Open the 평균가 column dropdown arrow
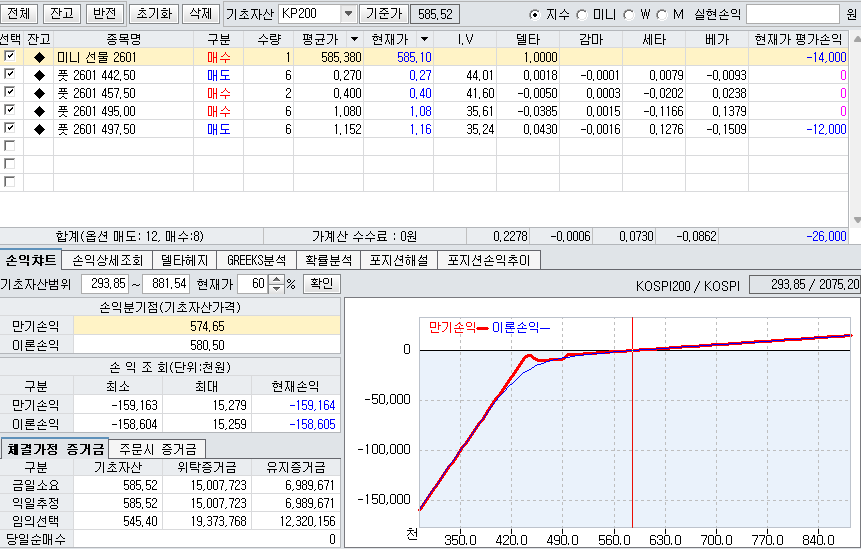The image size is (861, 549). [x=354, y=39]
